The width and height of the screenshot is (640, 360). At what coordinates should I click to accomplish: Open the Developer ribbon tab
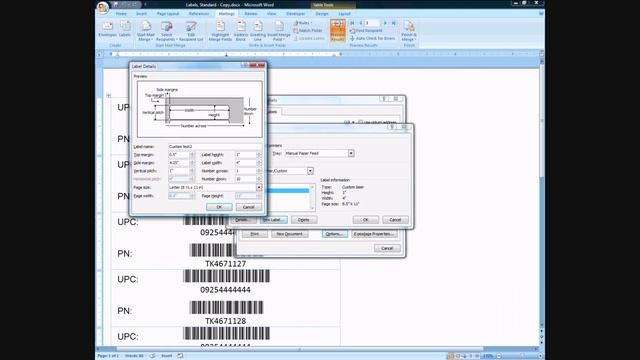pyautogui.click(x=296, y=14)
